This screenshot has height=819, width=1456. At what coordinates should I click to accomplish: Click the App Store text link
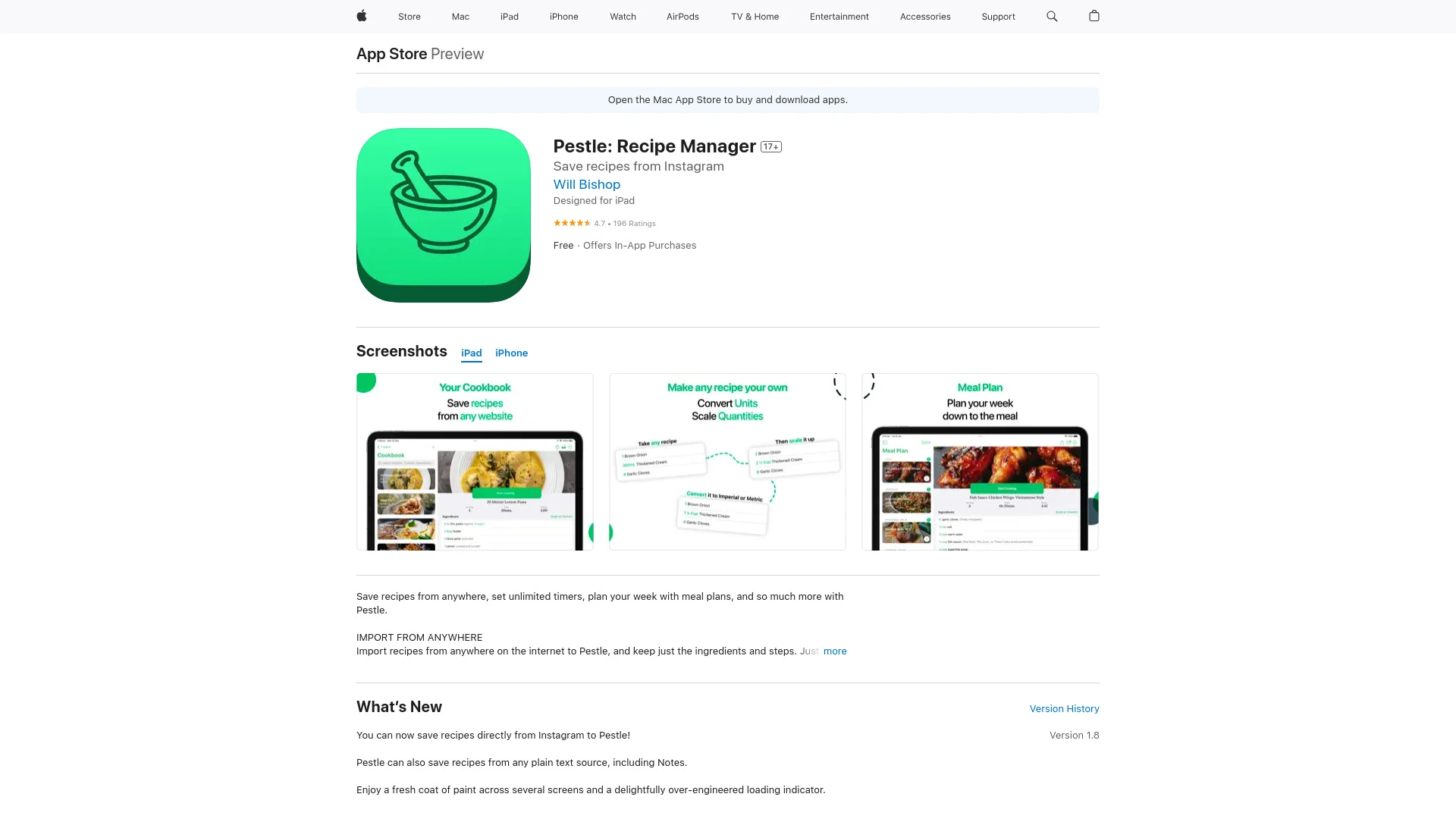pyautogui.click(x=391, y=53)
